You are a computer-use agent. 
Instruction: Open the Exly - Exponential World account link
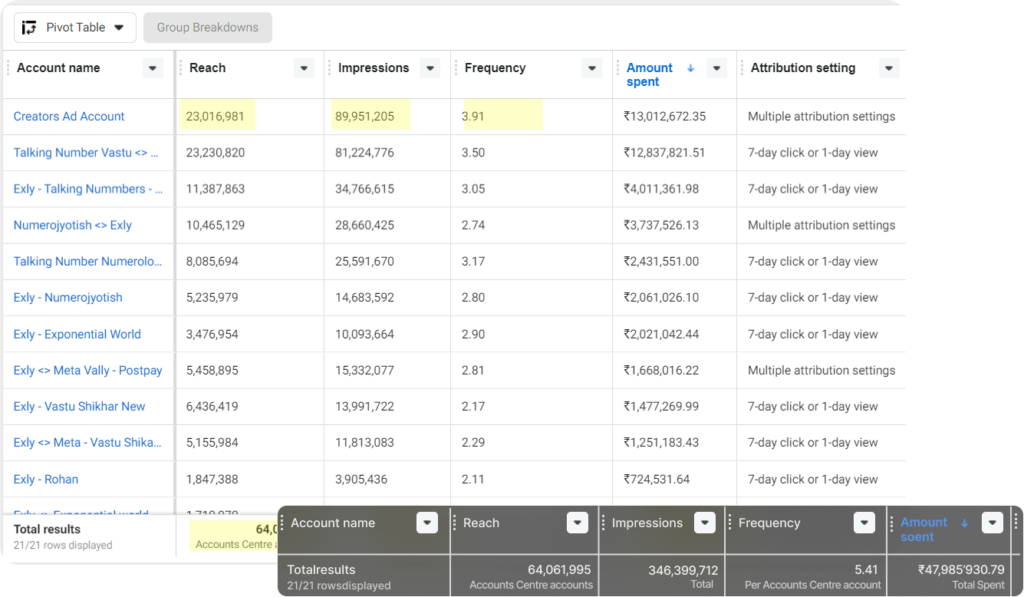click(77, 334)
